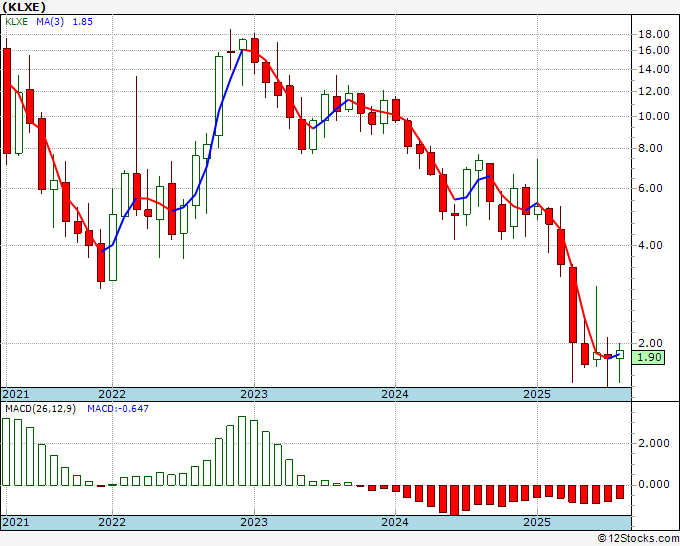Select 2021 on the MACD panel time axis
680x546 pixels.
(x=16, y=522)
